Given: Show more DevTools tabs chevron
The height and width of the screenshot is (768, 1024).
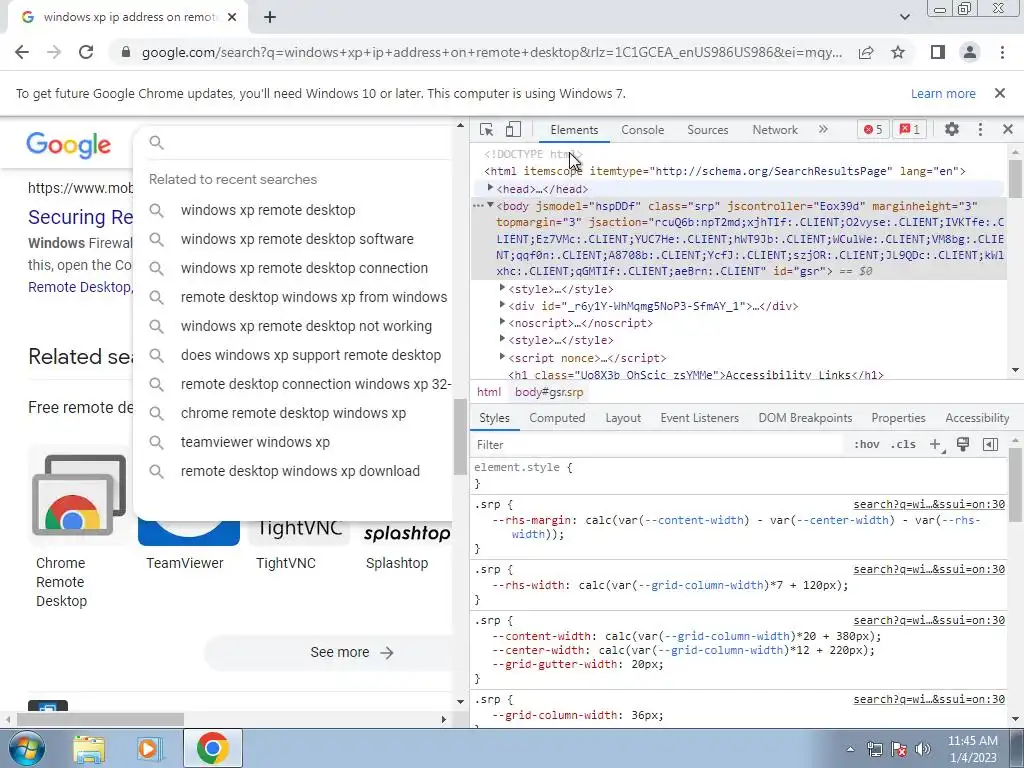Looking at the screenshot, I should pos(823,129).
